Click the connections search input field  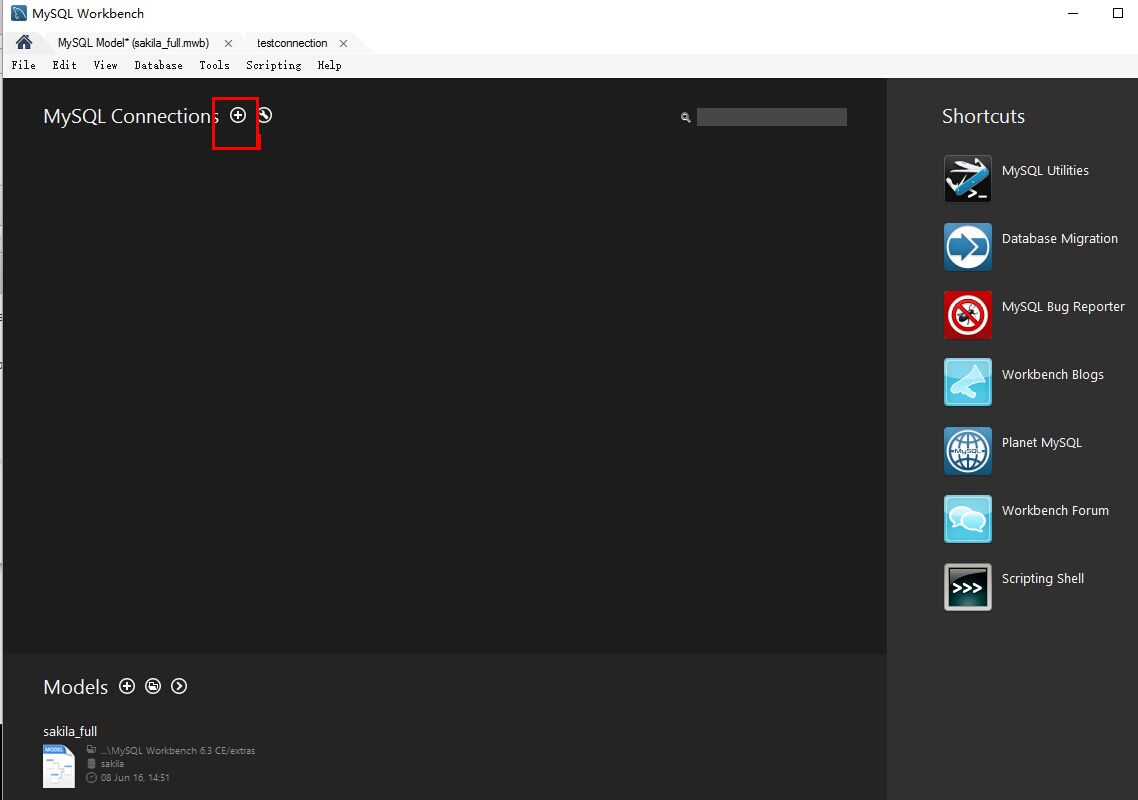point(771,117)
